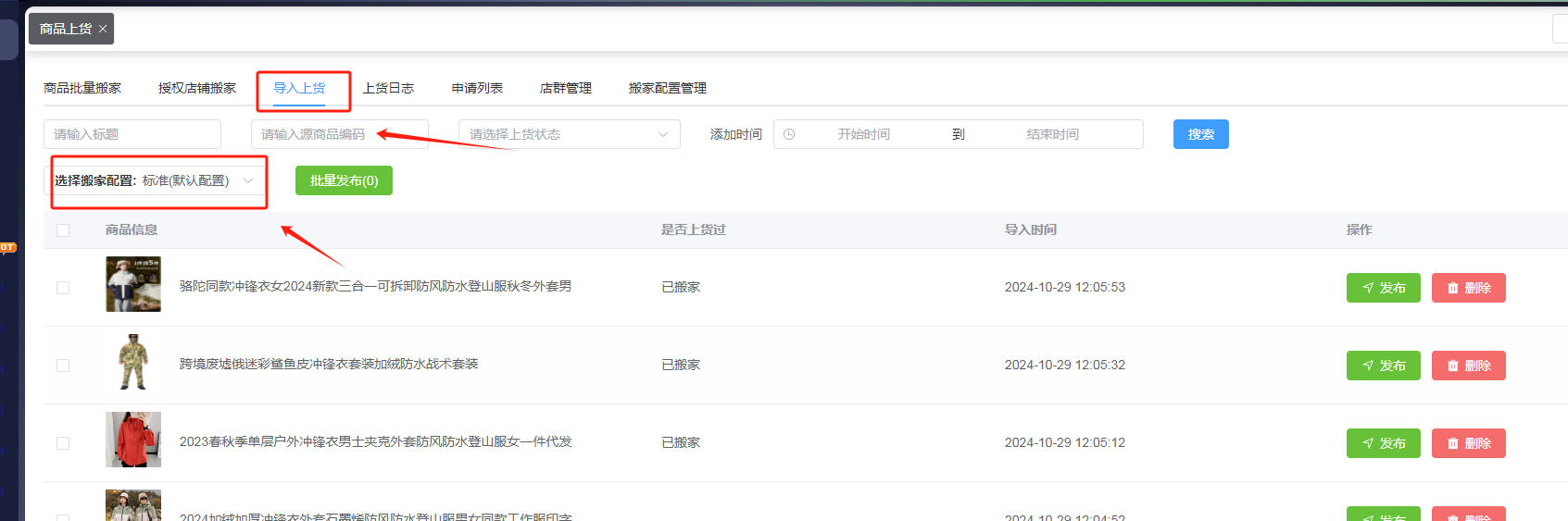This screenshot has width=1568, height=521.
Task: Click the clock icon in date range field
Action: [789, 134]
